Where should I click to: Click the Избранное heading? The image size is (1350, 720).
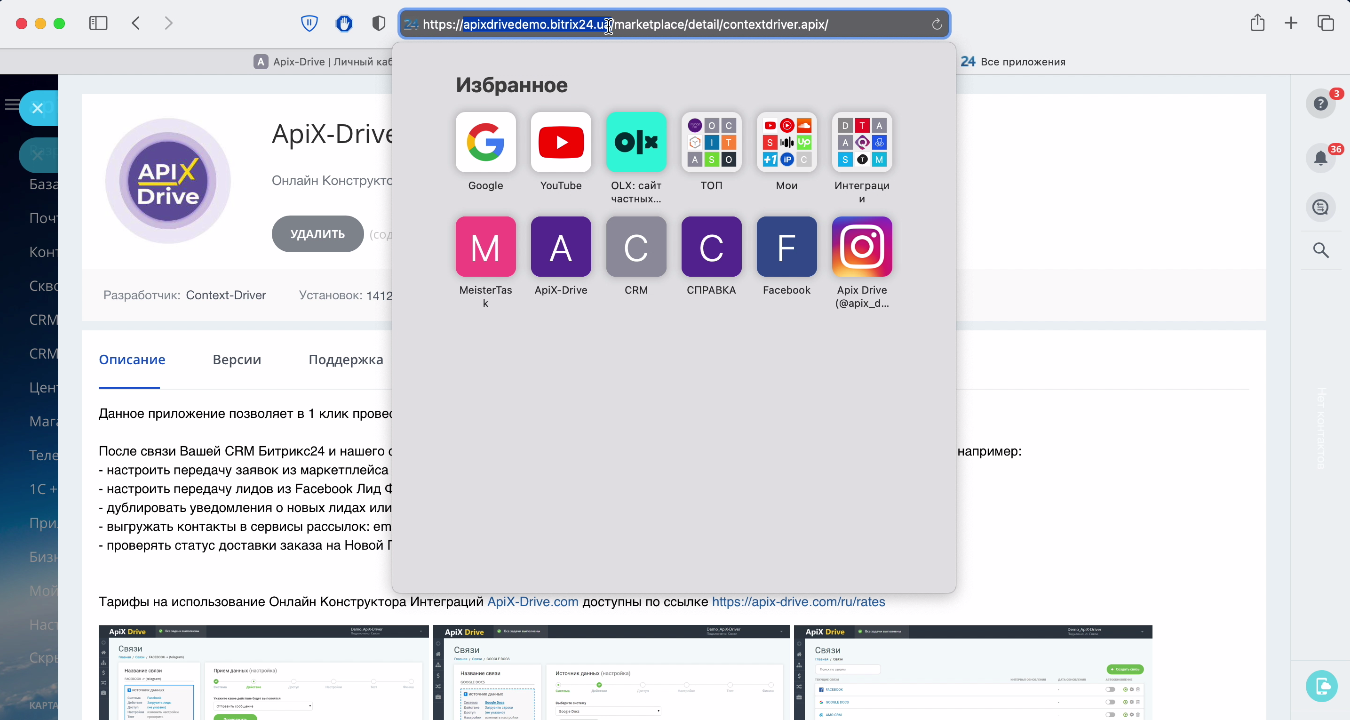(512, 85)
